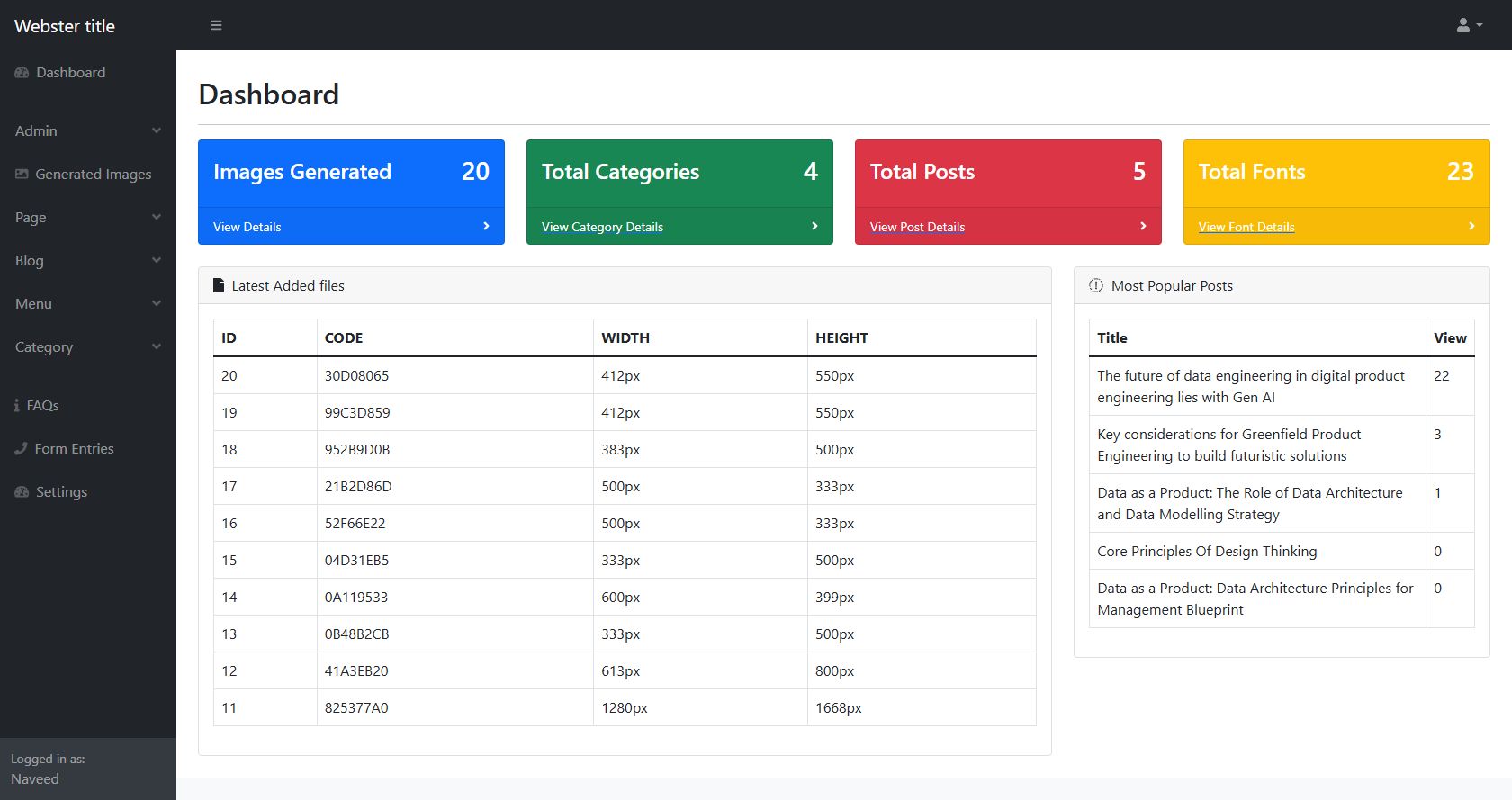Click the Form Entries phone icon
Image resolution: width=1512 pixels, height=800 pixels.
click(x=22, y=448)
